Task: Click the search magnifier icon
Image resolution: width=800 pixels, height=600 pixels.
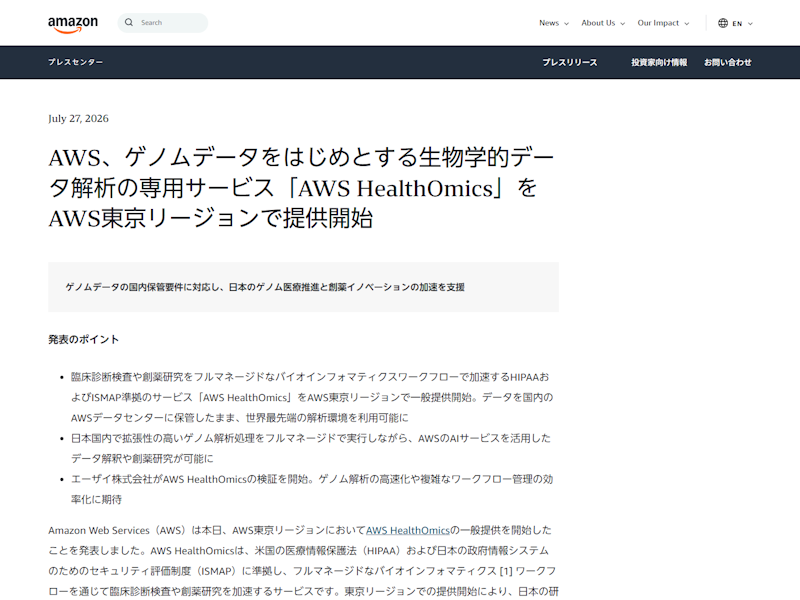Action: 129,22
